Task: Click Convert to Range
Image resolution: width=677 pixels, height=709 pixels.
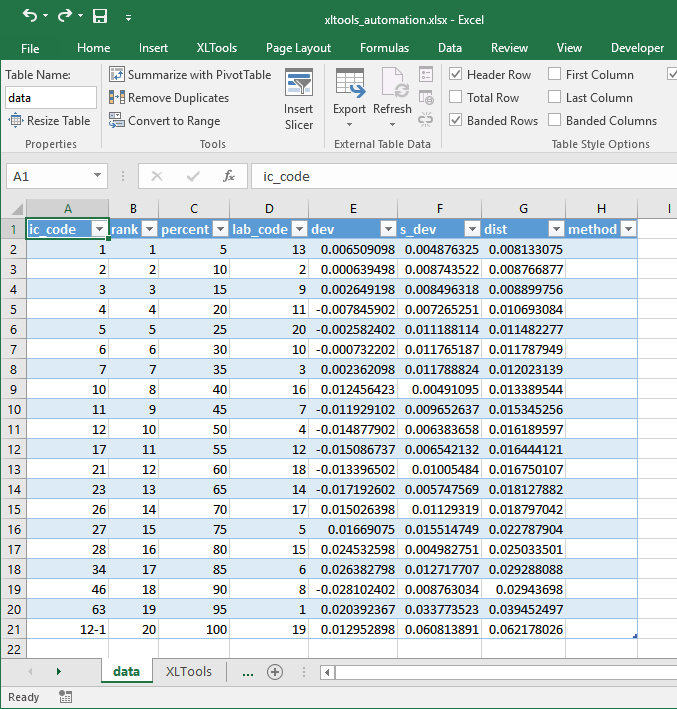Action: [165, 121]
